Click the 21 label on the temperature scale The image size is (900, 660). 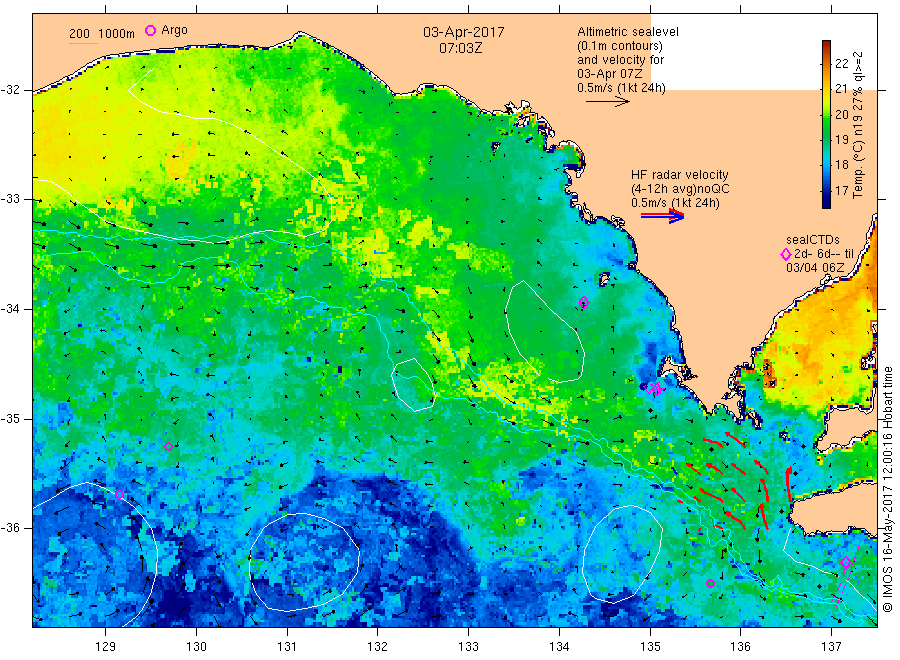(841, 88)
